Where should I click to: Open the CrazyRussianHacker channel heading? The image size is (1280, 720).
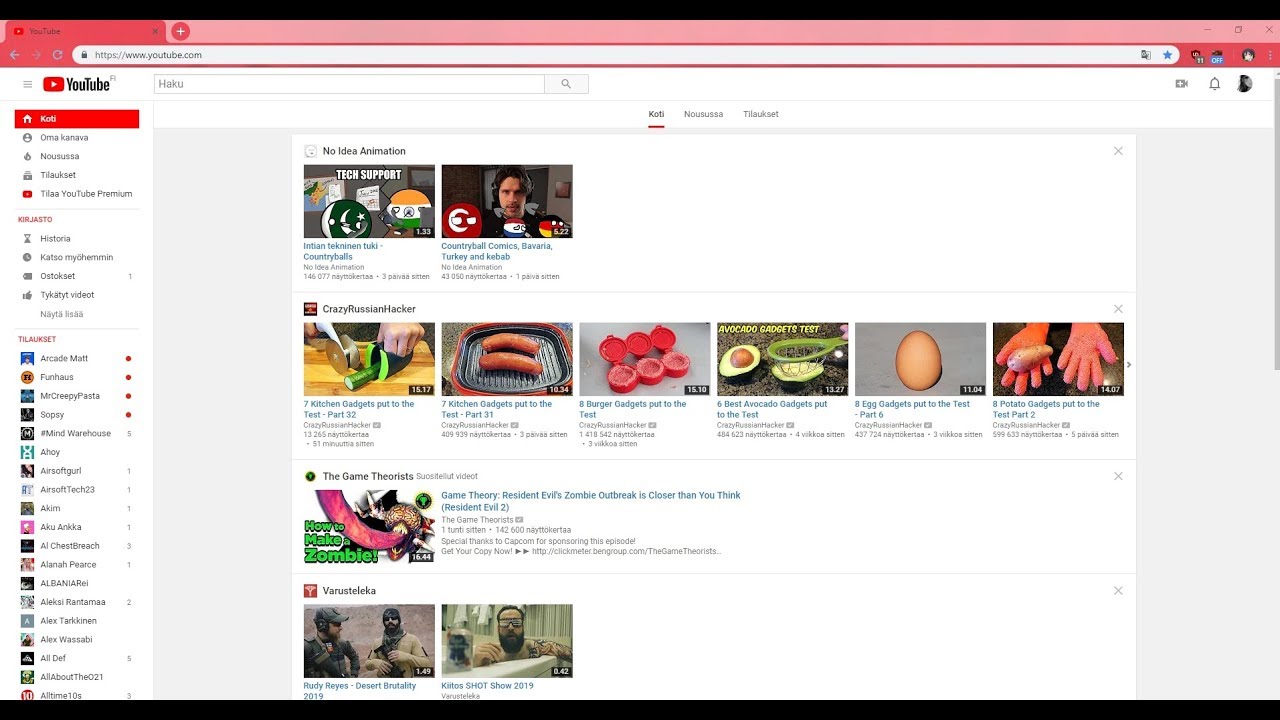[369, 309]
